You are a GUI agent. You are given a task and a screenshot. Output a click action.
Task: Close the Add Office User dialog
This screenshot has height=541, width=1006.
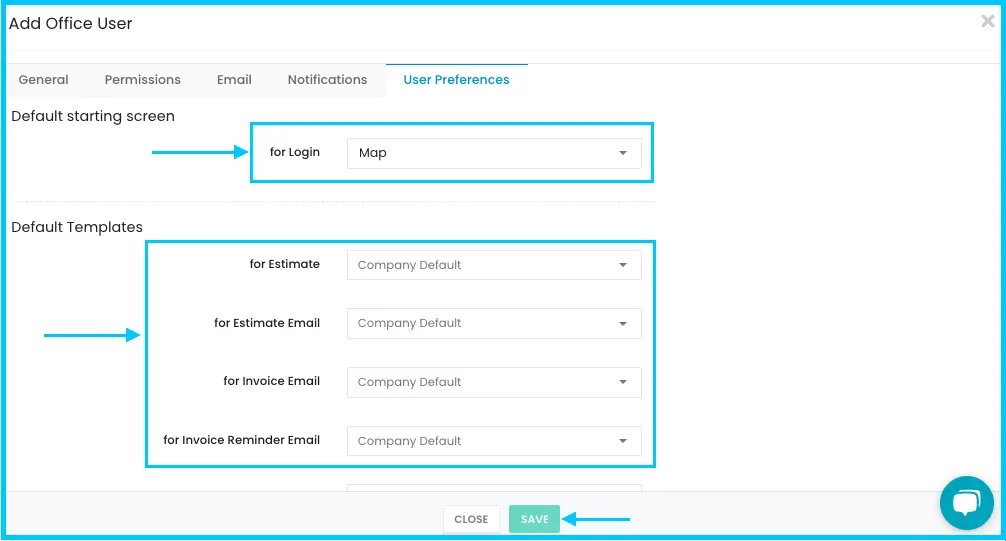(x=987, y=22)
